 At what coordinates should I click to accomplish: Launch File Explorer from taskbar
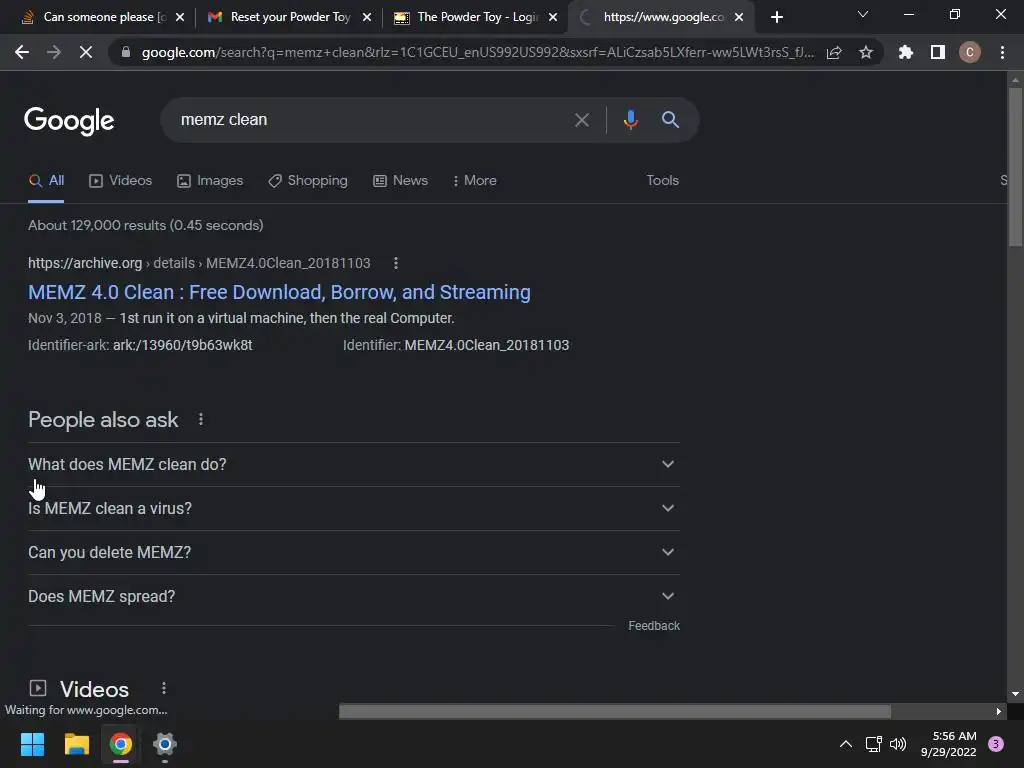[x=76, y=744]
